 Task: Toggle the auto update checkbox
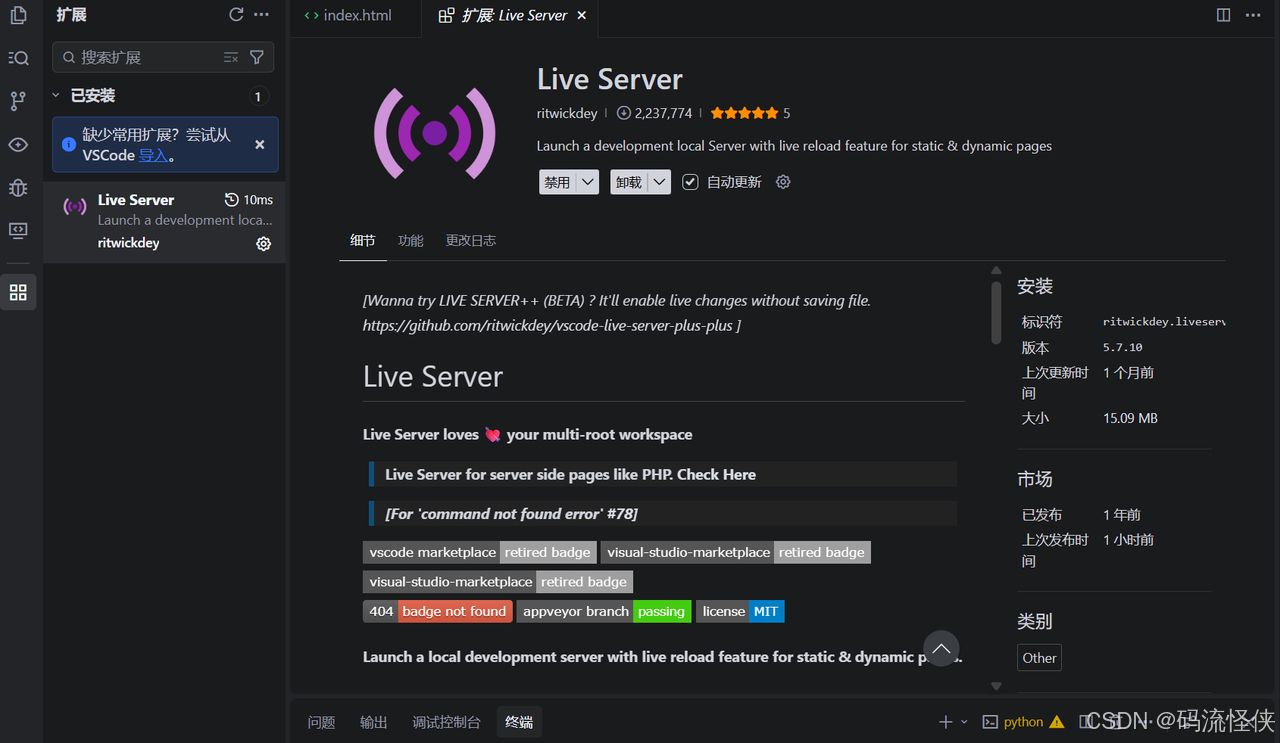(x=690, y=182)
